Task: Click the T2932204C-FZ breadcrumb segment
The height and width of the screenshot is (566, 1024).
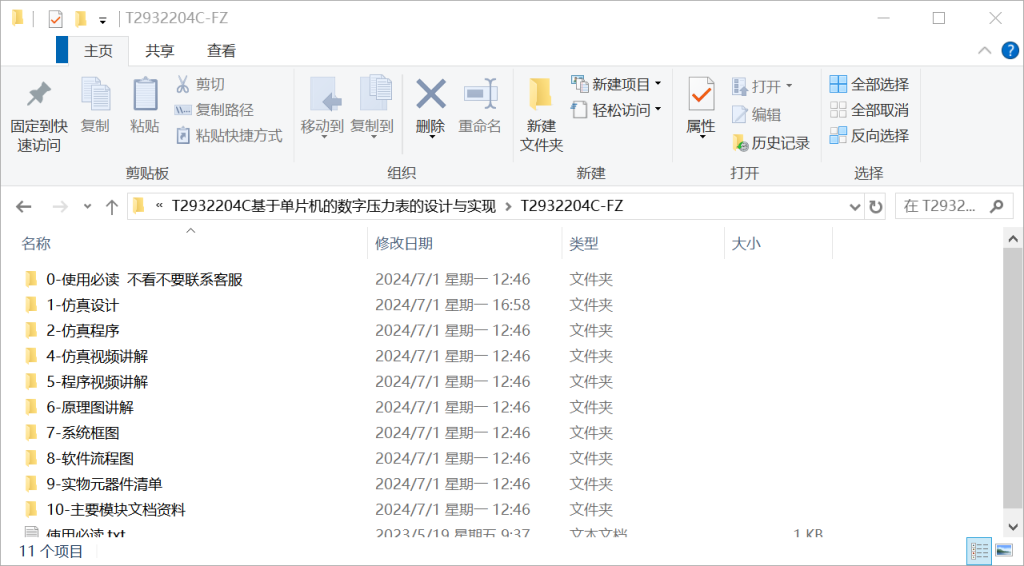Action: tap(571, 206)
